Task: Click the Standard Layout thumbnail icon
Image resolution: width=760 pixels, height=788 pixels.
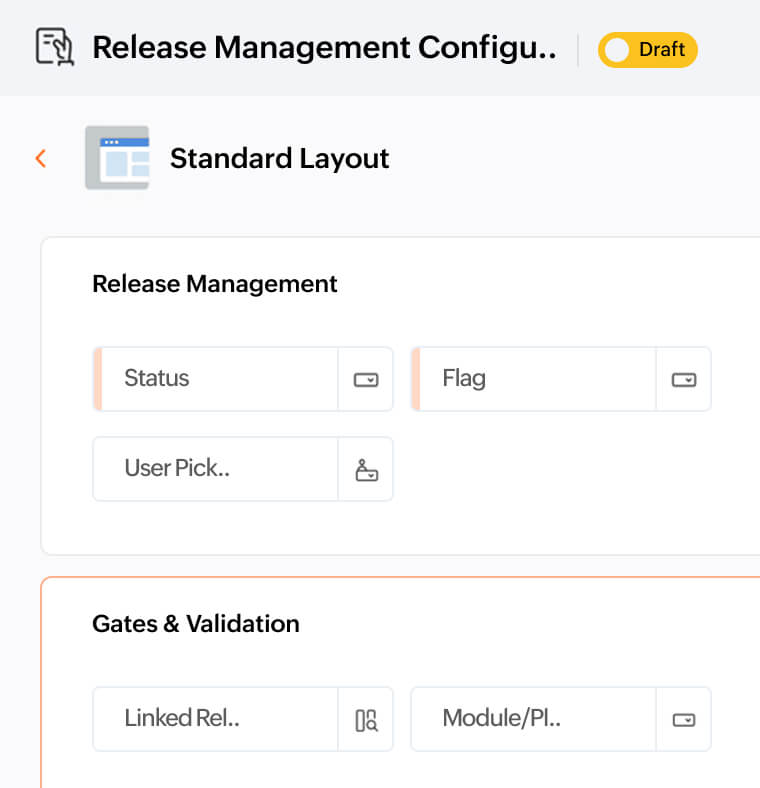Action: click(117, 158)
